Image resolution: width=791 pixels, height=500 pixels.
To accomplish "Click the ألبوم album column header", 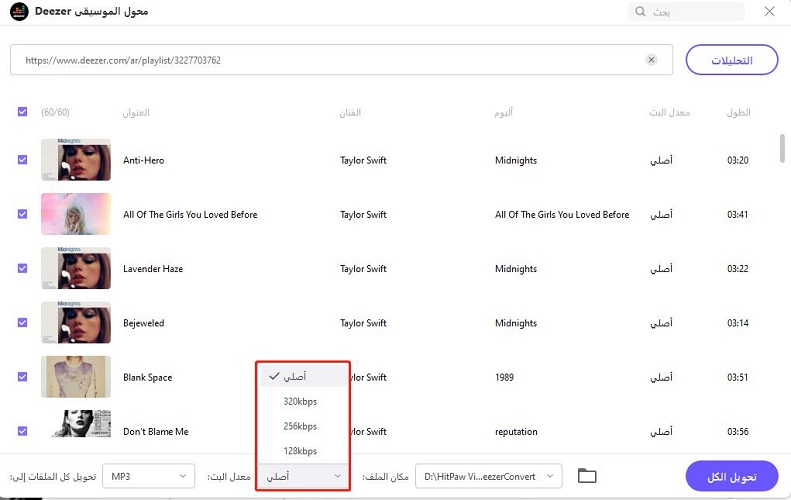I will click(503, 112).
